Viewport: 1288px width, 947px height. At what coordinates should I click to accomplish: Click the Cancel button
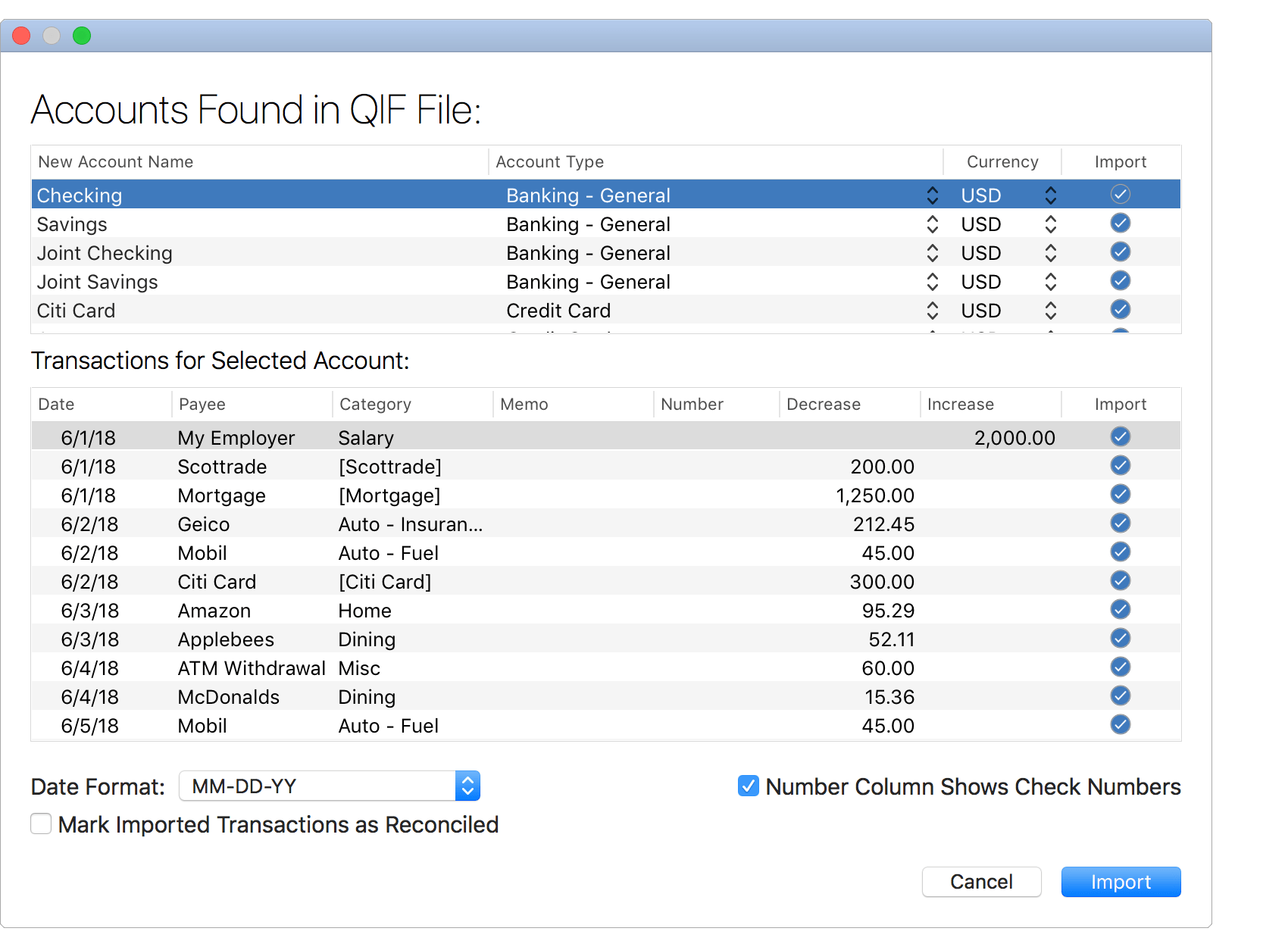(x=981, y=882)
